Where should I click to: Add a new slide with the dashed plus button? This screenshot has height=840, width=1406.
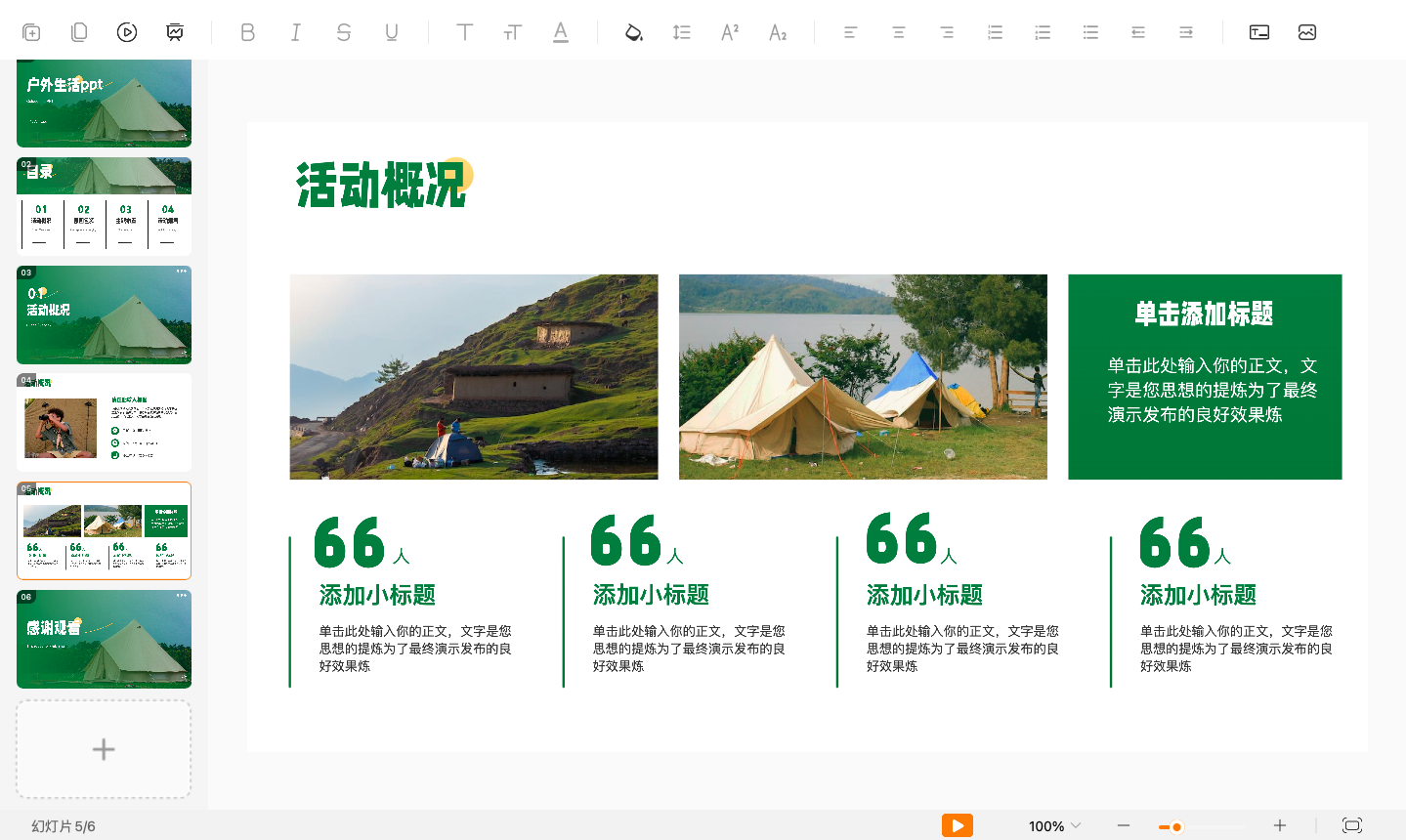tap(104, 749)
